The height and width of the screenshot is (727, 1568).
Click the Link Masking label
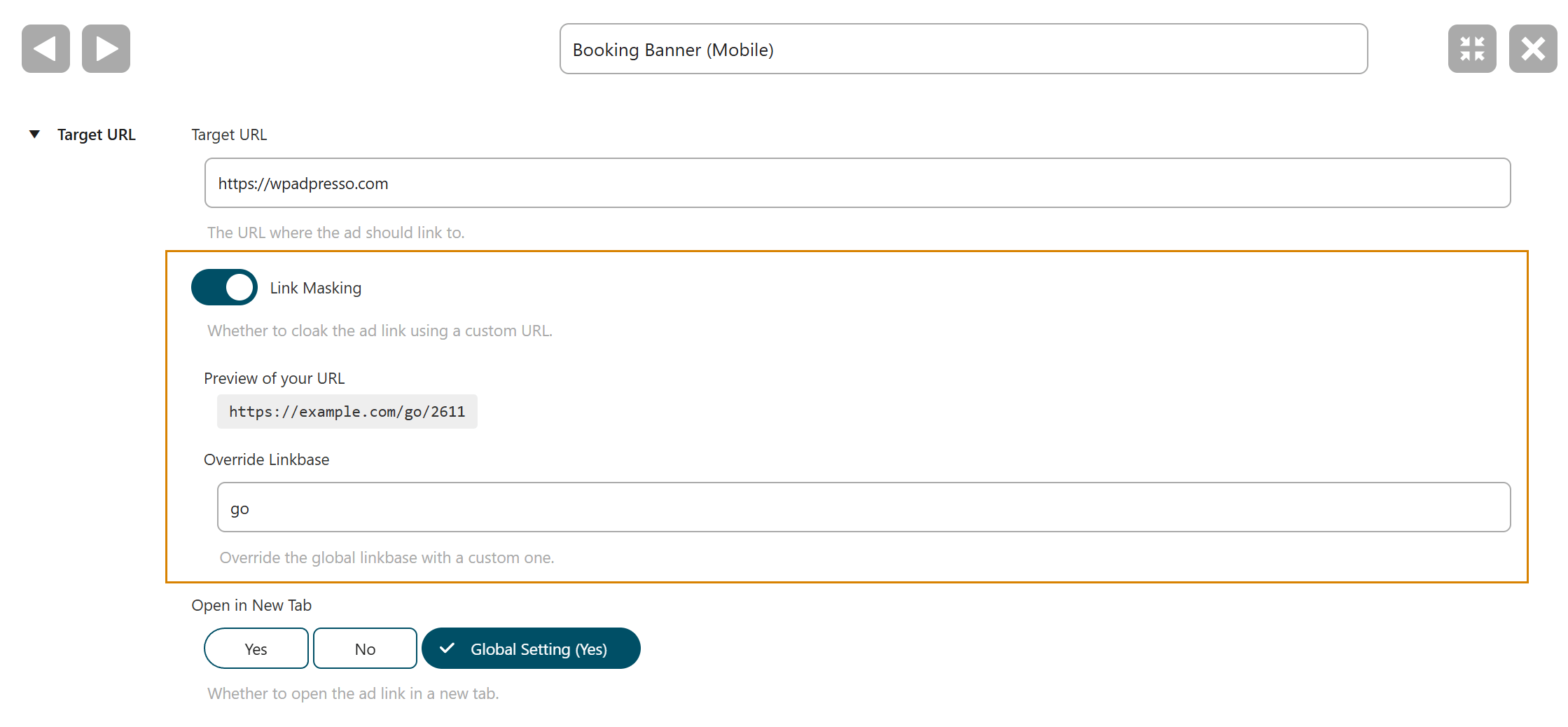(316, 288)
